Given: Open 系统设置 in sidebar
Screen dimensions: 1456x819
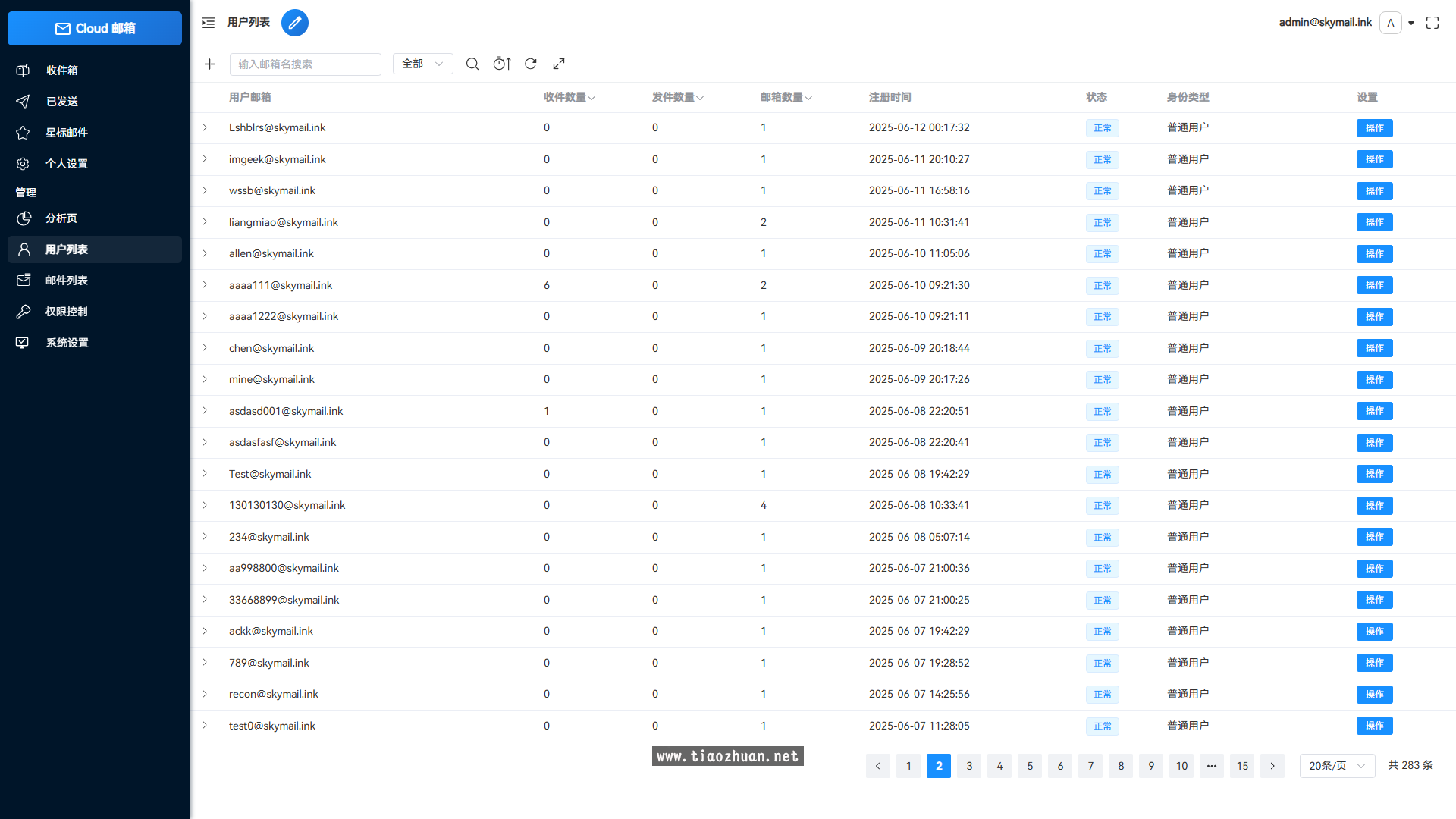Looking at the screenshot, I should point(67,343).
